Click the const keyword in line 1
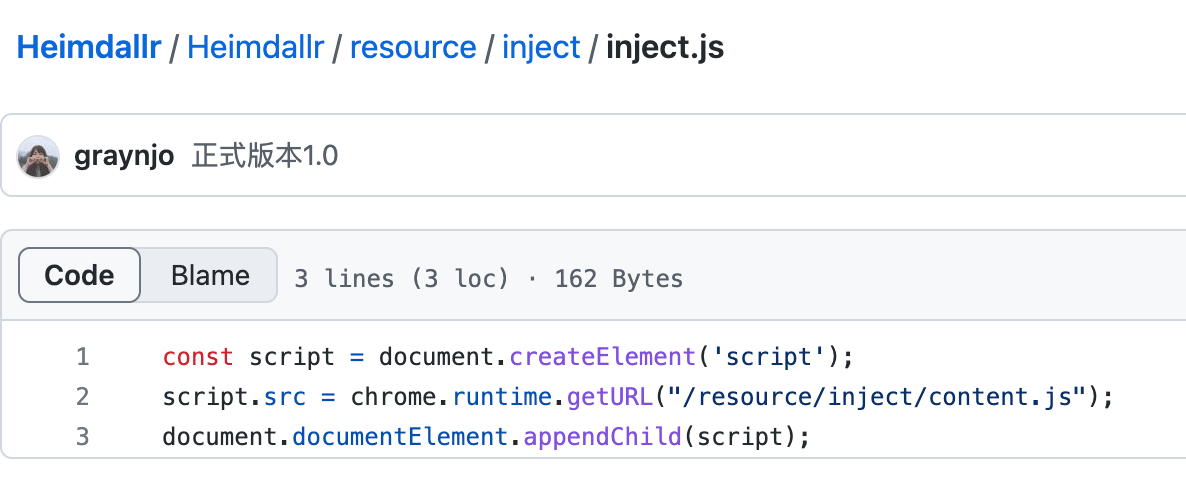 point(198,357)
